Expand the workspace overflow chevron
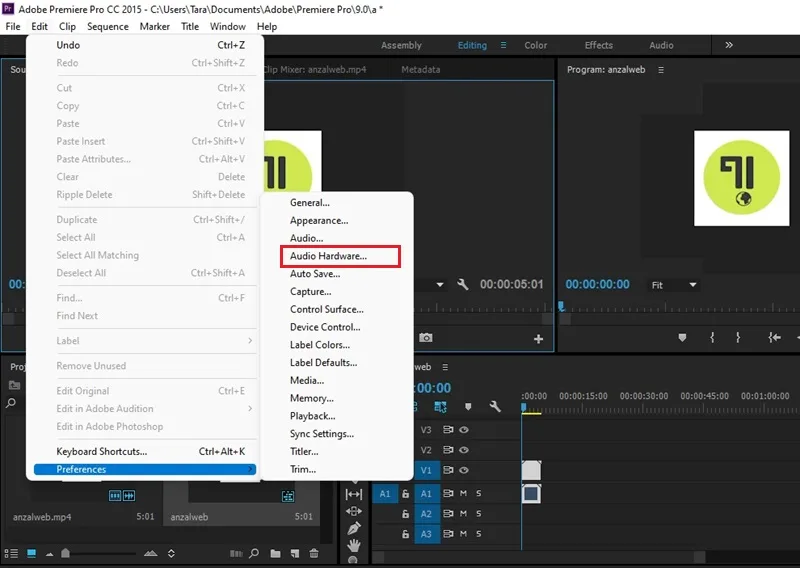This screenshot has height=568, width=800. 729,45
